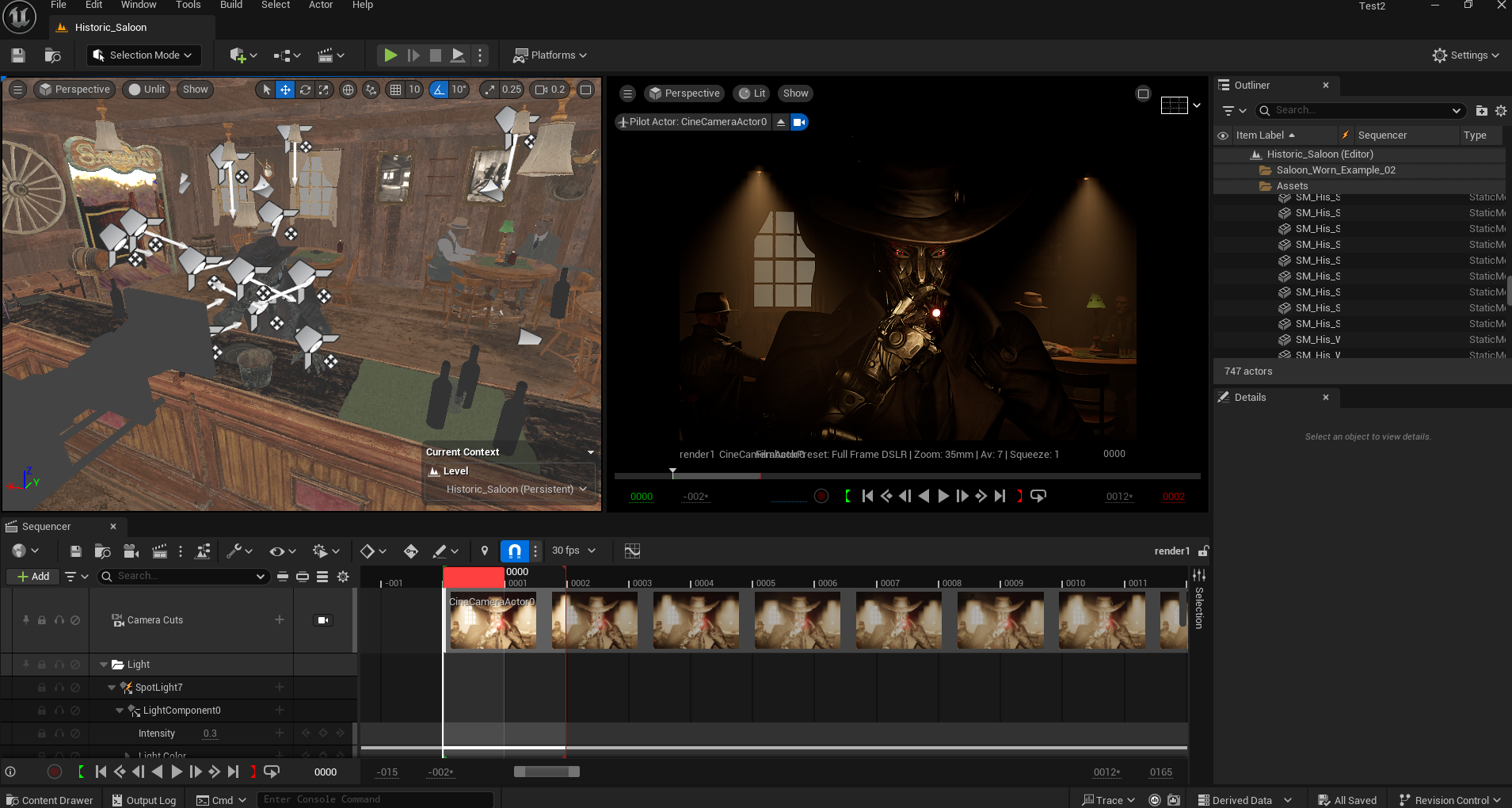Click the green Play level button
The width and height of the screenshot is (1512, 808).
pos(390,55)
